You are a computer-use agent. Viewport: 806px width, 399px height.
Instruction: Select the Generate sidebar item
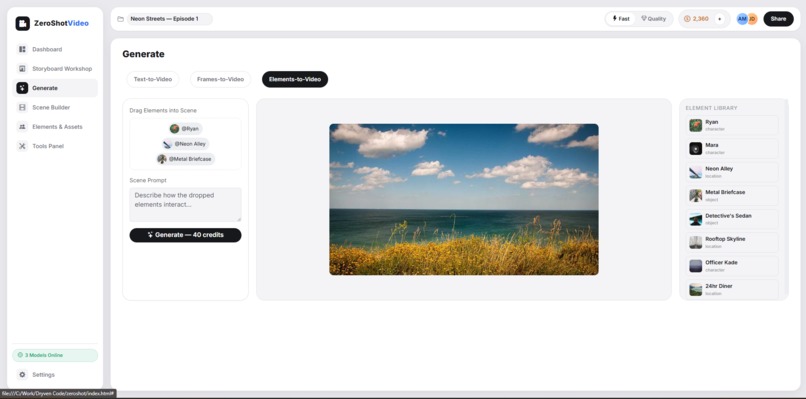pos(55,88)
